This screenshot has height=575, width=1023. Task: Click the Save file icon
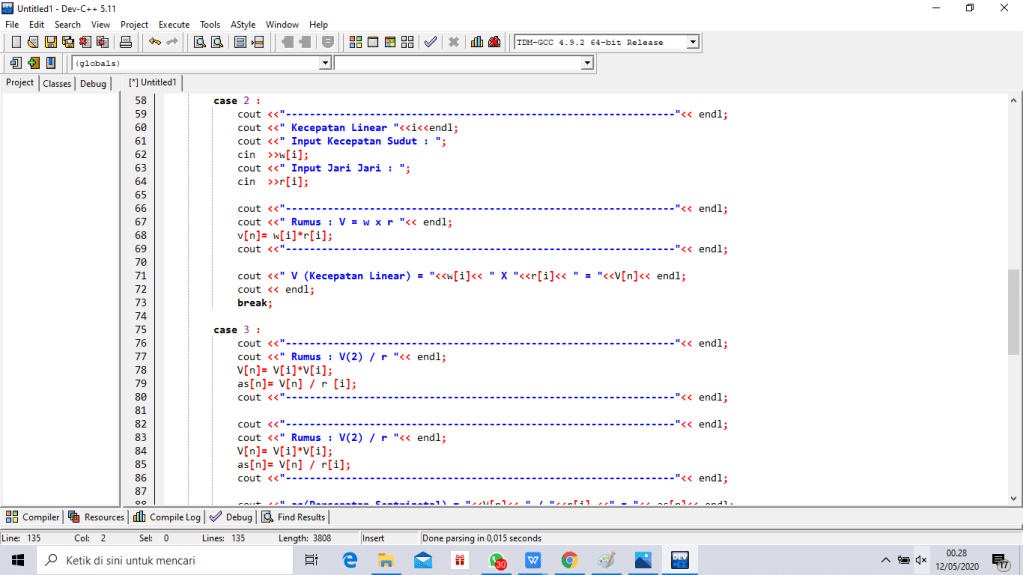coord(50,42)
